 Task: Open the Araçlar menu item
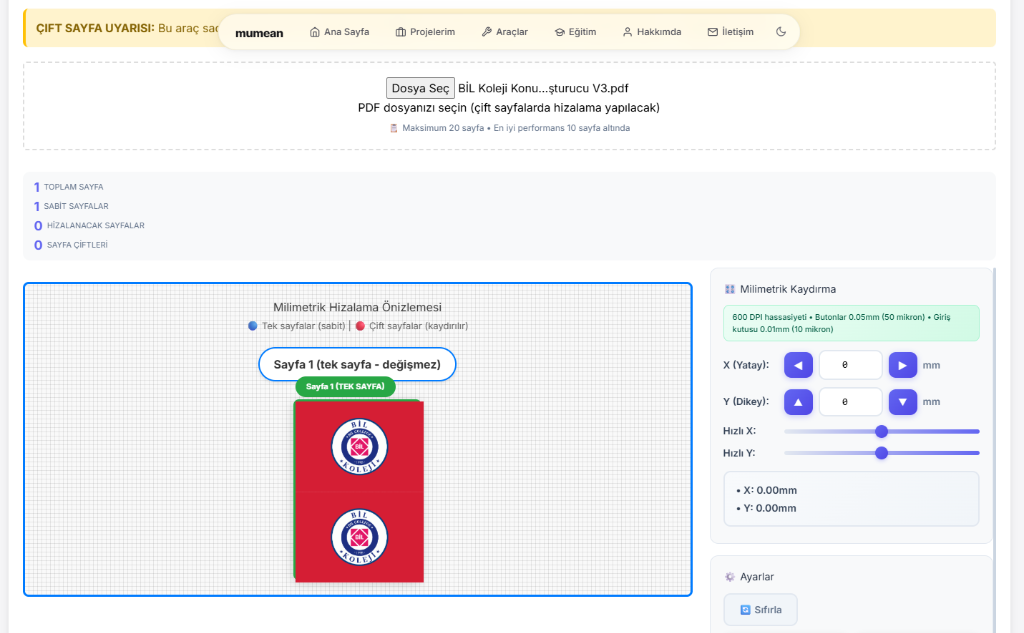pos(505,32)
